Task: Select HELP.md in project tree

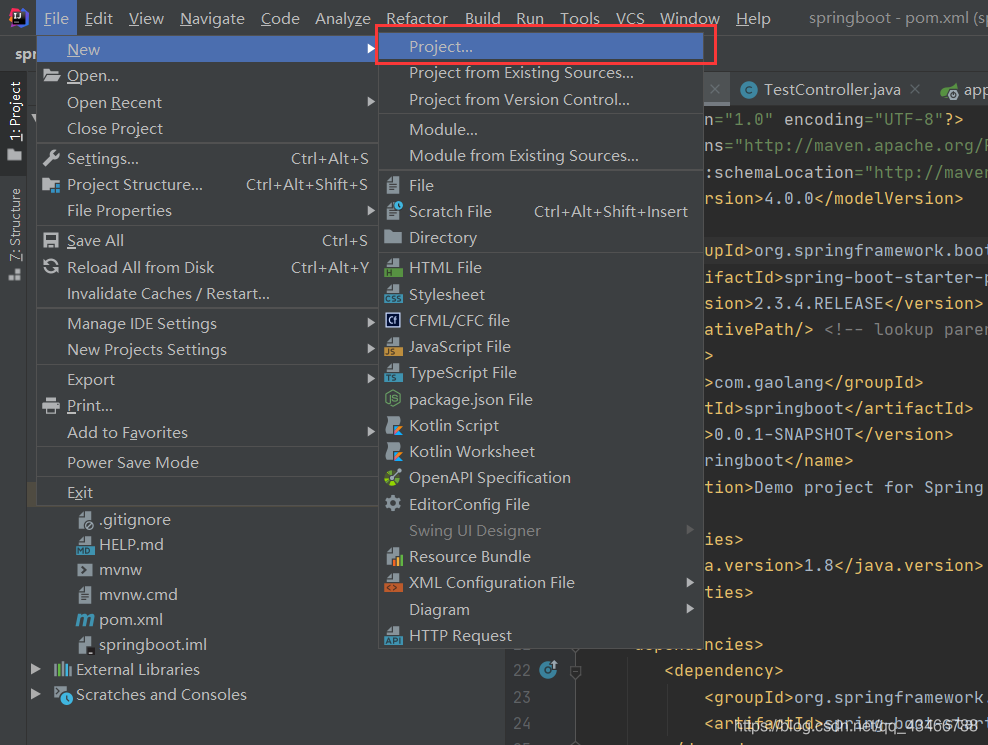Action: coord(131,545)
